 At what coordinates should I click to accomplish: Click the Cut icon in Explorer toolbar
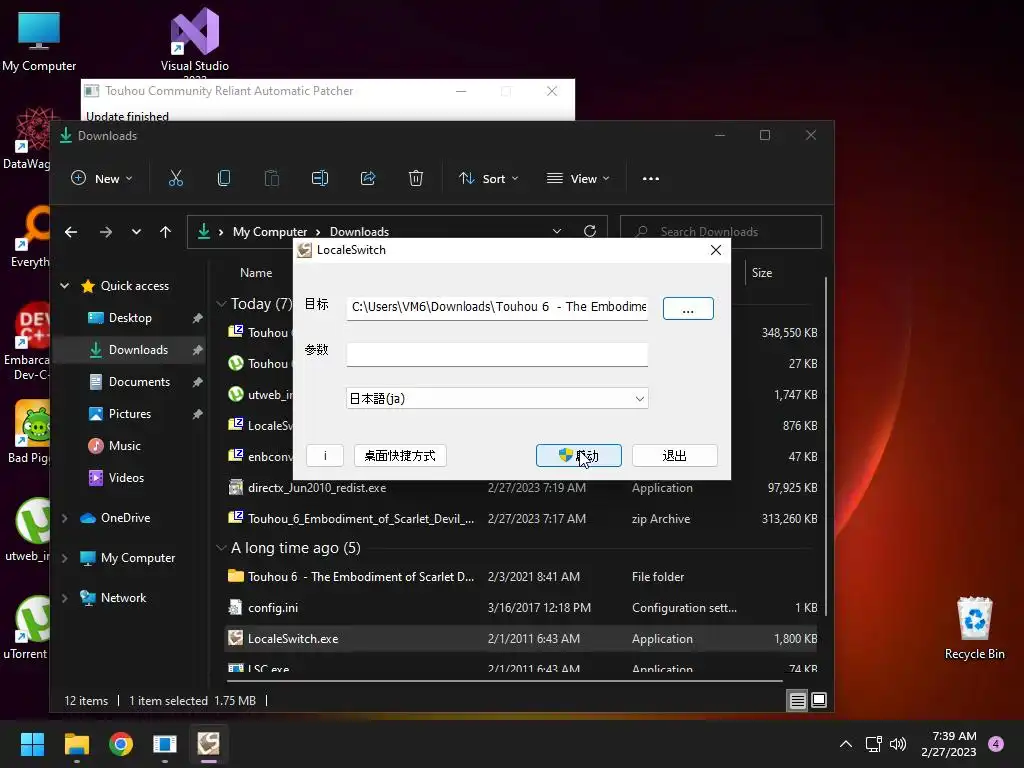pos(176,178)
